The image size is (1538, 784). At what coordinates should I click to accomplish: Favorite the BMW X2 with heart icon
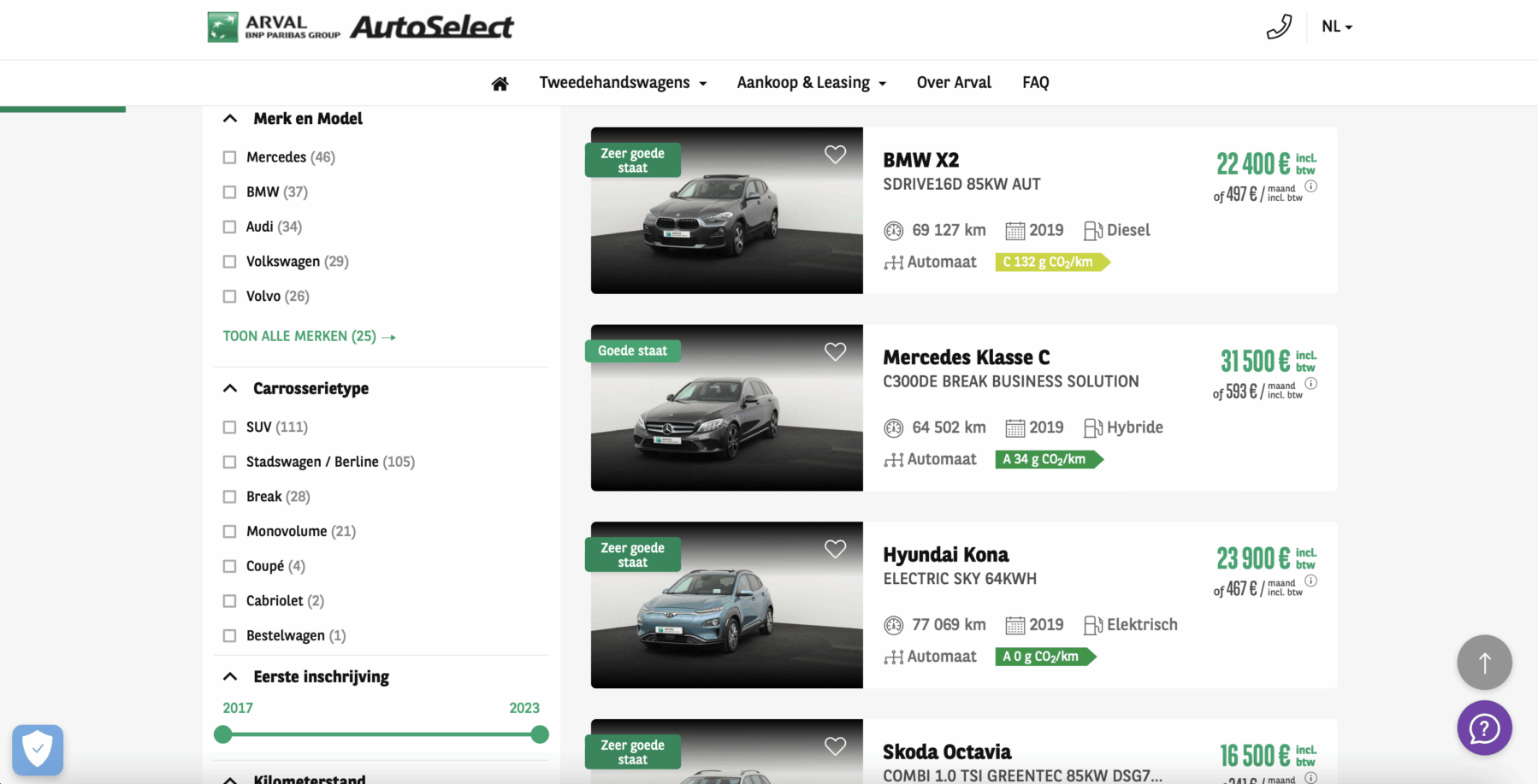(x=835, y=154)
